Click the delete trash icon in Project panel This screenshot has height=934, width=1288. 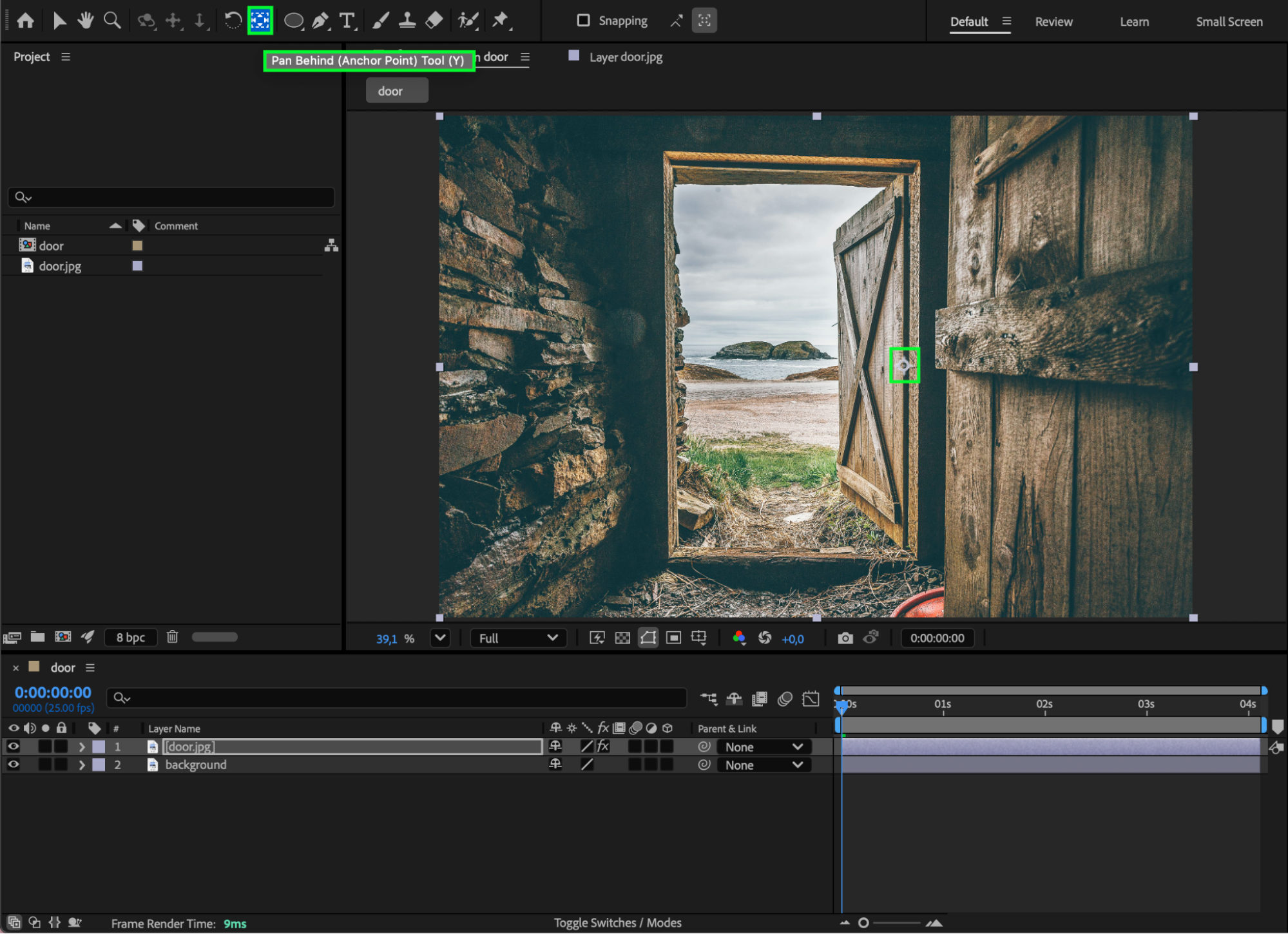[x=172, y=637]
